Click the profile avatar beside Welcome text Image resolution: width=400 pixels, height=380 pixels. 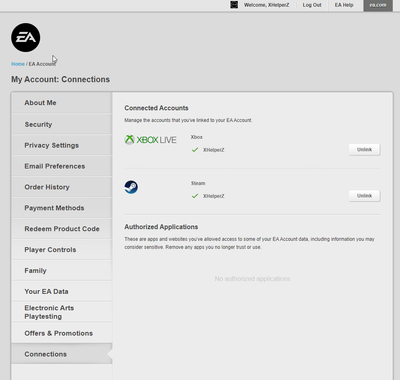[234, 5]
